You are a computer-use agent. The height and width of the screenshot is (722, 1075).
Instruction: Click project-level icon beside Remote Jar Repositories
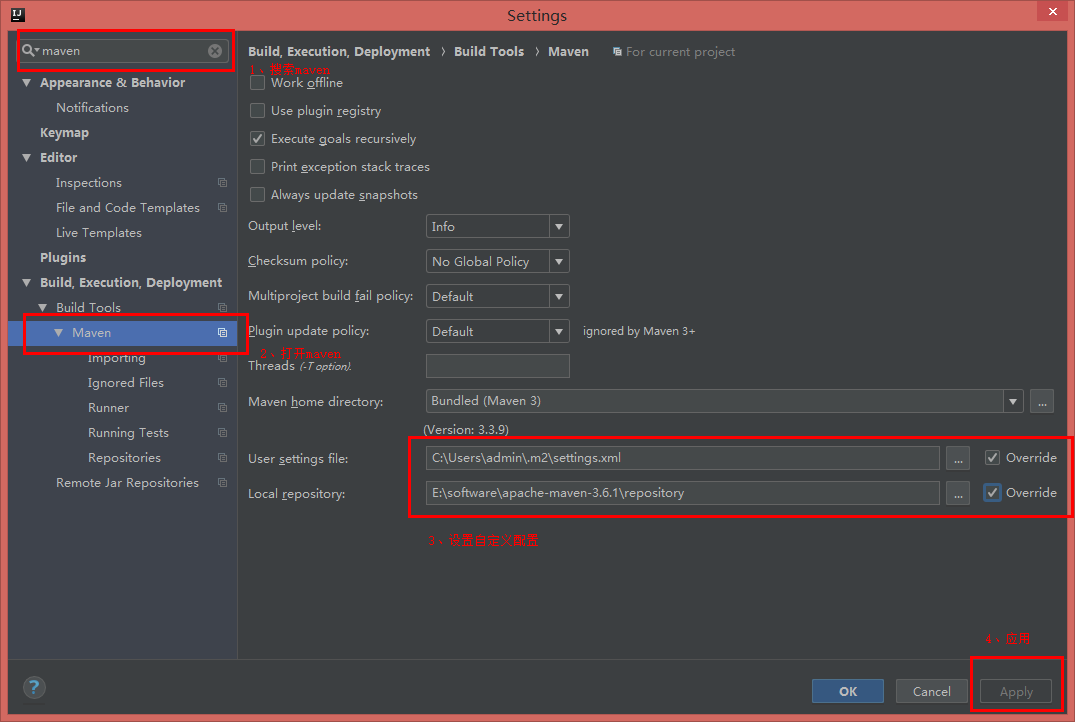(222, 483)
